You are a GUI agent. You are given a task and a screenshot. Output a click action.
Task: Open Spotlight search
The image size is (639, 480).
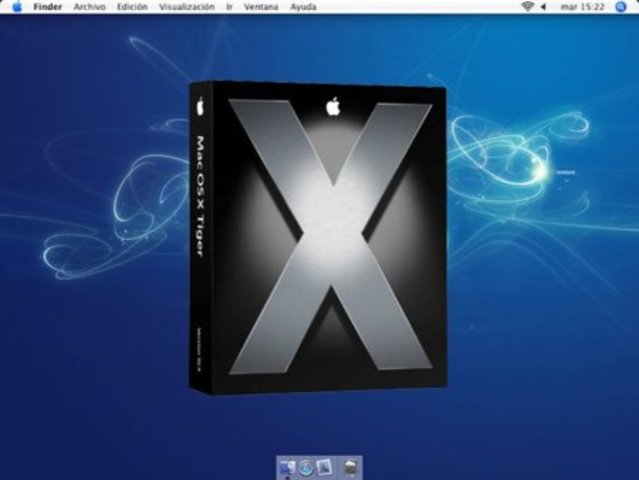pos(621,7)
